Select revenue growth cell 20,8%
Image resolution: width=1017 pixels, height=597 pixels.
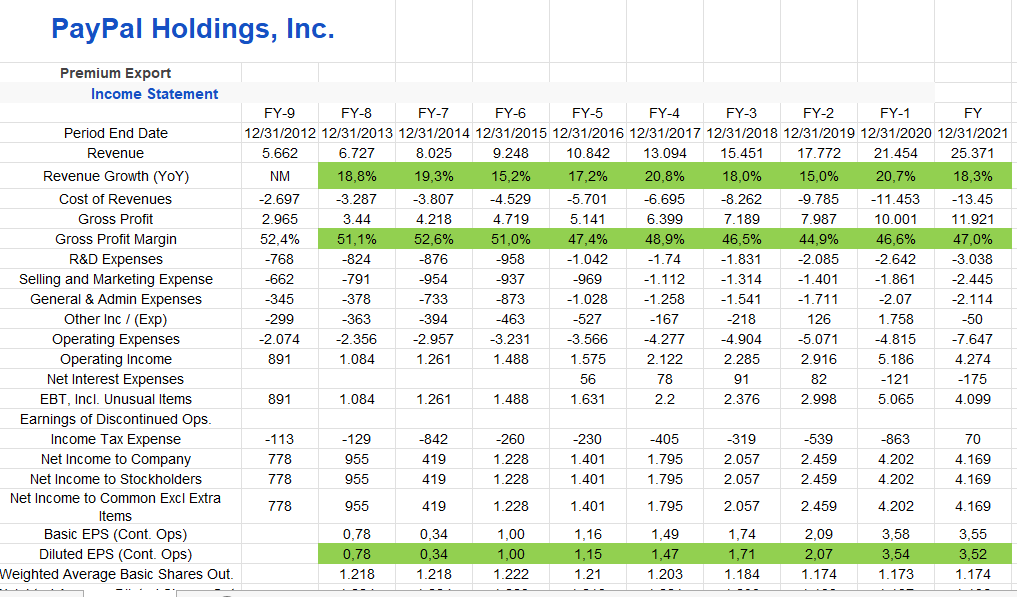point(665,176)
